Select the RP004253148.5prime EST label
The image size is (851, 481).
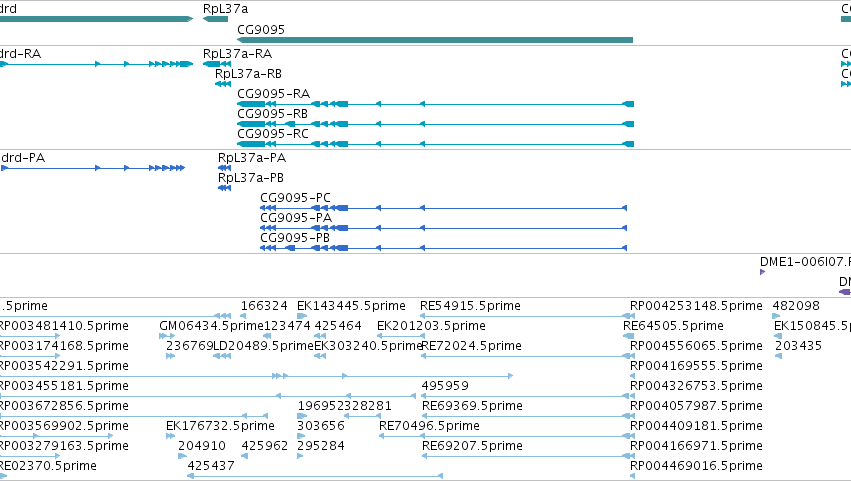pyautogui.click(x=696, y=306)
